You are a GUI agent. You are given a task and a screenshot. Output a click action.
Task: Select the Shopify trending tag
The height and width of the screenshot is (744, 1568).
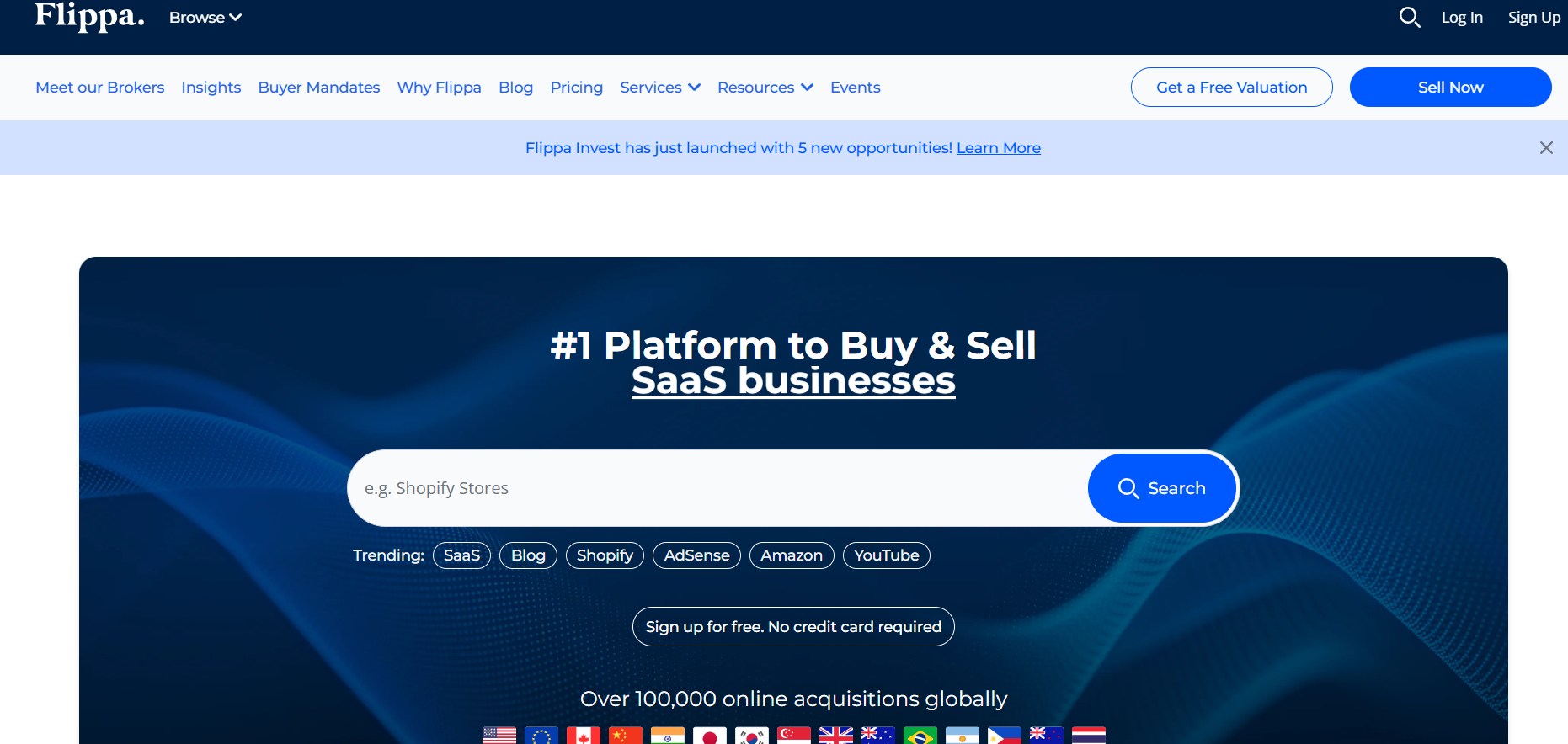coord(605,555)
